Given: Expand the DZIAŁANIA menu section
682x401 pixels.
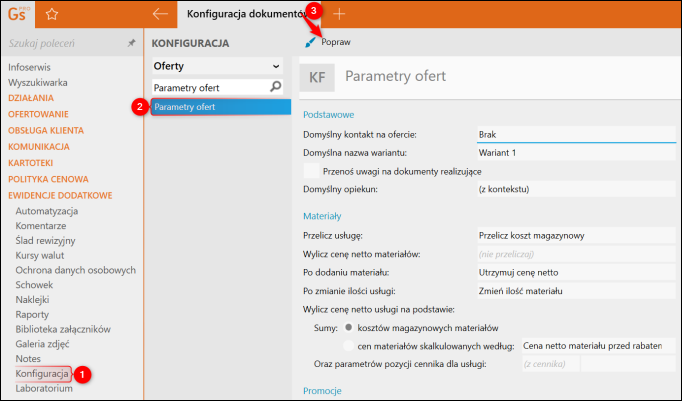Looking at the screenshot, I should (31, 98).
